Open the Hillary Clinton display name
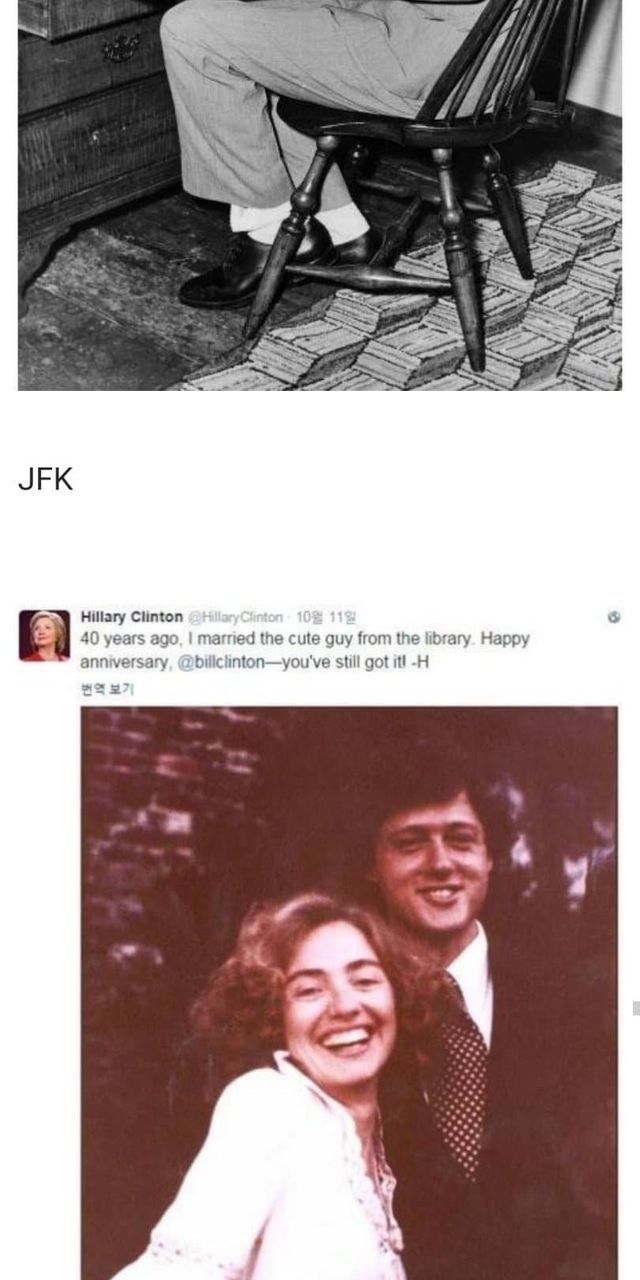This screenshot has height=1280, width=640. (x=131, y=617)
